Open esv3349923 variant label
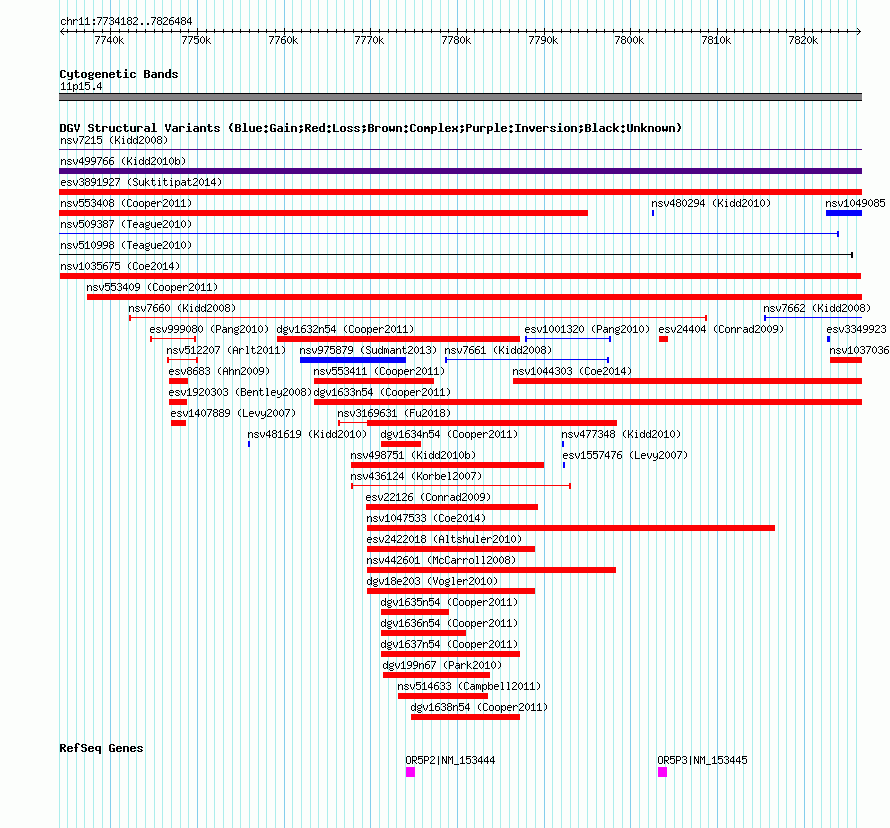 (x=857, y=329)
